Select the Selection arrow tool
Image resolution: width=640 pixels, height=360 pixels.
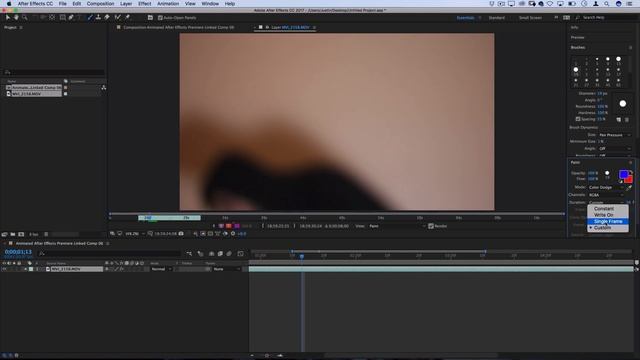(x=8, y=18)
